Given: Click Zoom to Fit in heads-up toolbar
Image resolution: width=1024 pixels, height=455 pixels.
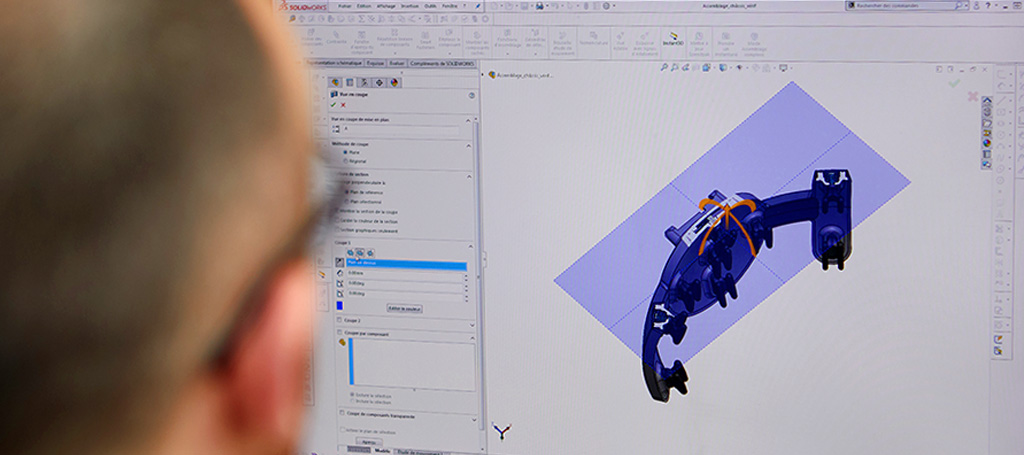Looking at the screenshot, I should (x=664, y=67).
